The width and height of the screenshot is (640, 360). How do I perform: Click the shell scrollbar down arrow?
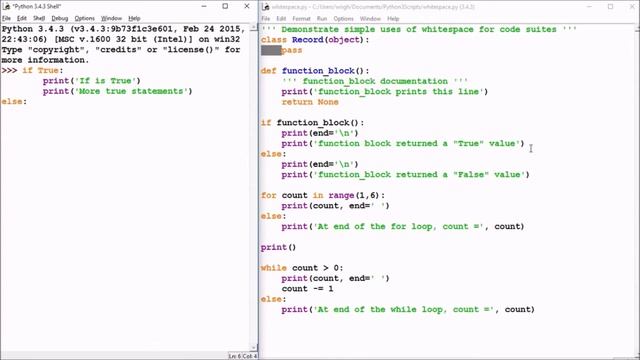click(x=253, y=347)
